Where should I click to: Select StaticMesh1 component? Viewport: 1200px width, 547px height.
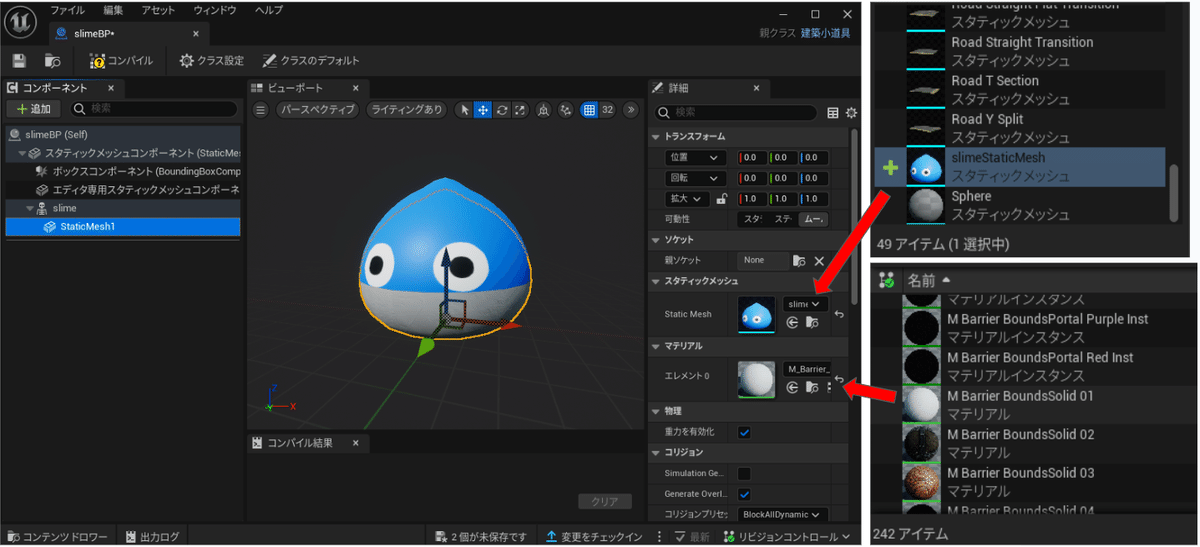[x=123, y=226]
